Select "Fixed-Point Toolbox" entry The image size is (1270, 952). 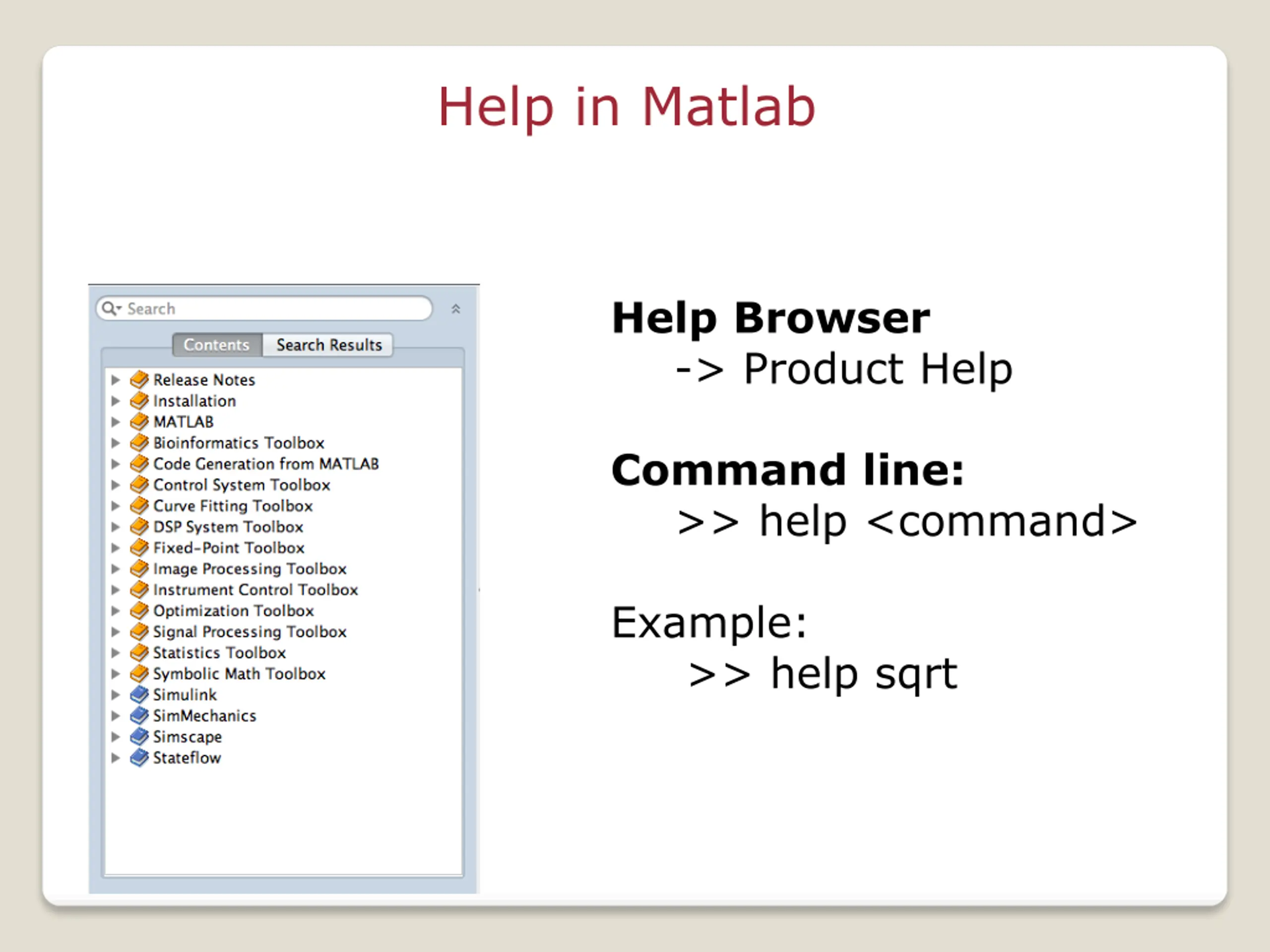tap(229, 548)
